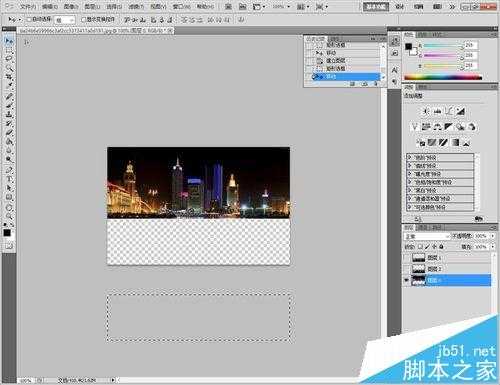This screenshot has height=385, width=500.
Task: Toggle lock transparent pixels in Layers panel
Action: point(420,247)
